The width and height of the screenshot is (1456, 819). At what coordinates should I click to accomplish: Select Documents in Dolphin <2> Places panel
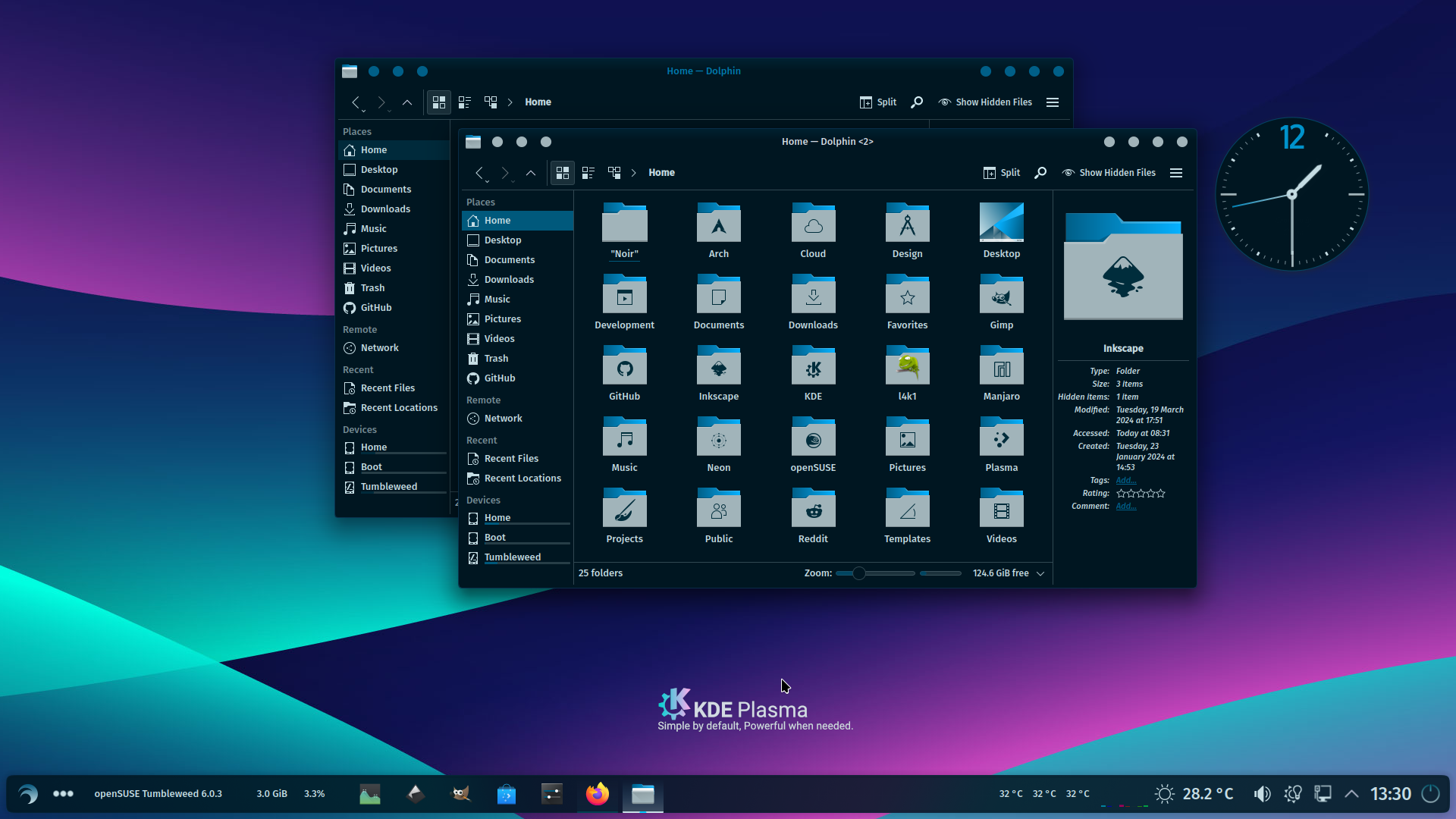517,260
